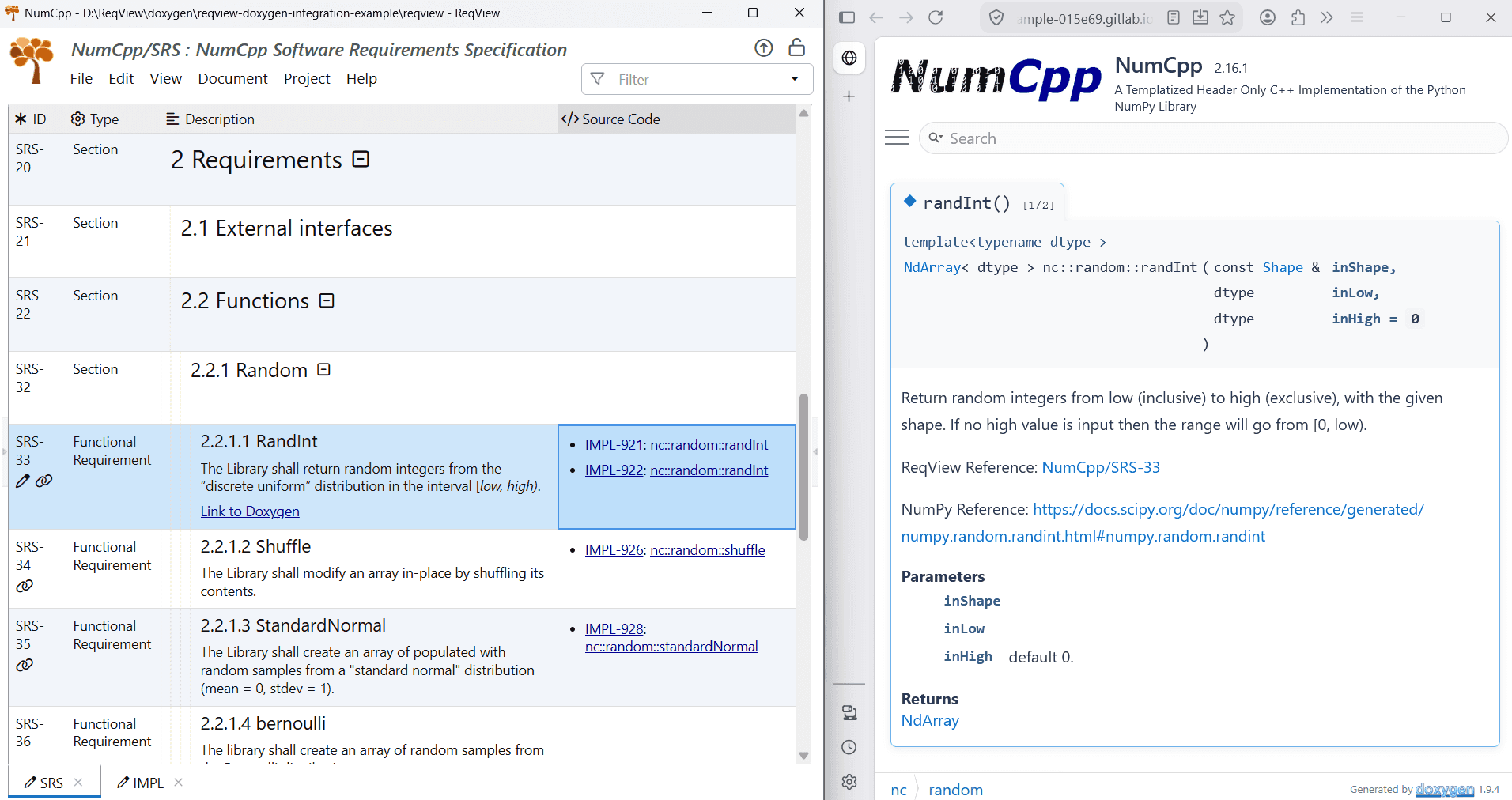The width and height of the screenshot is (1512, 800).
Task: Reload the browser page
Action: pos(936,17)
